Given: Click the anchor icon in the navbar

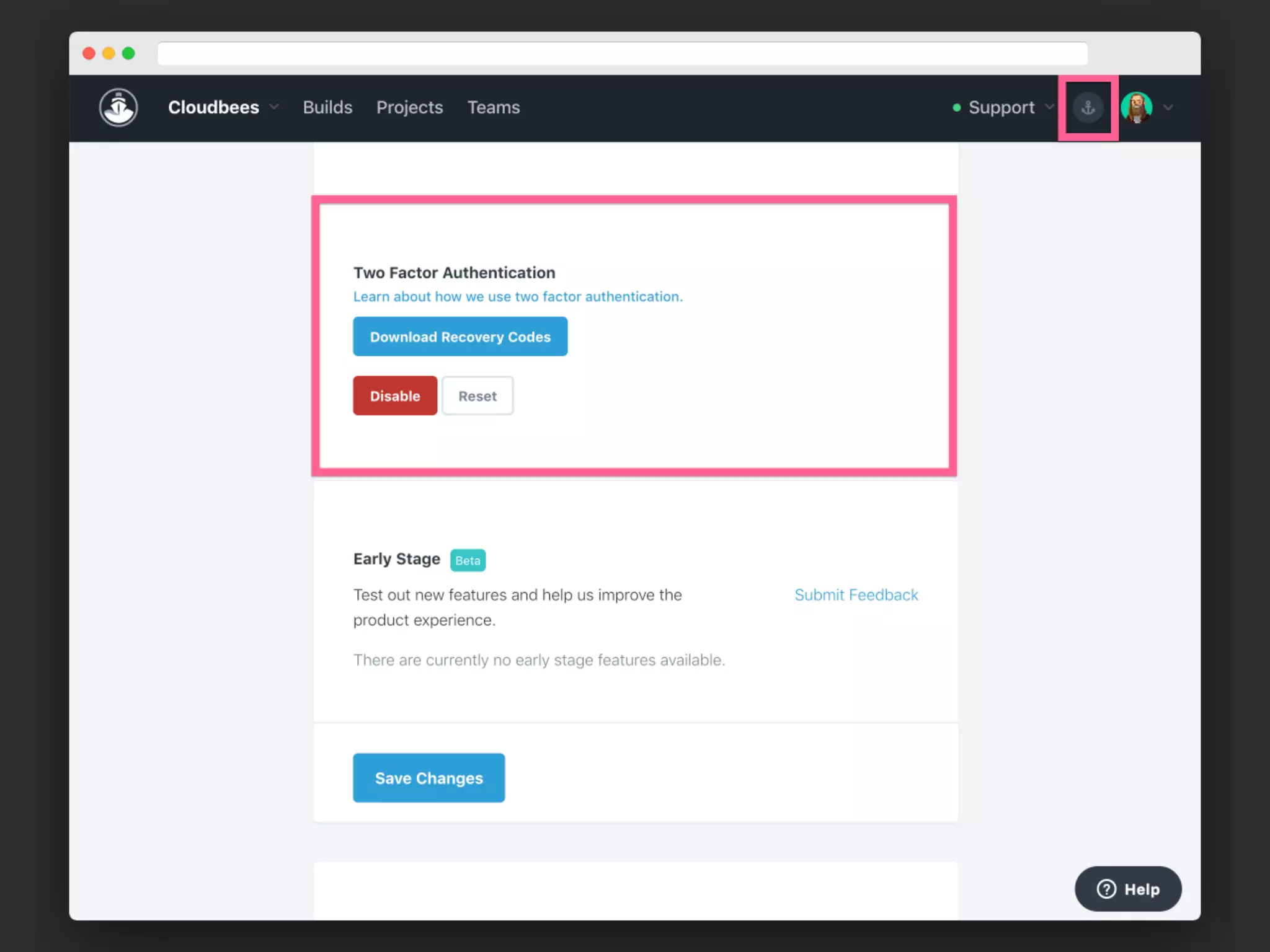Looking at the screenshot, I should pyautogui.click(x=1088, y=108).
